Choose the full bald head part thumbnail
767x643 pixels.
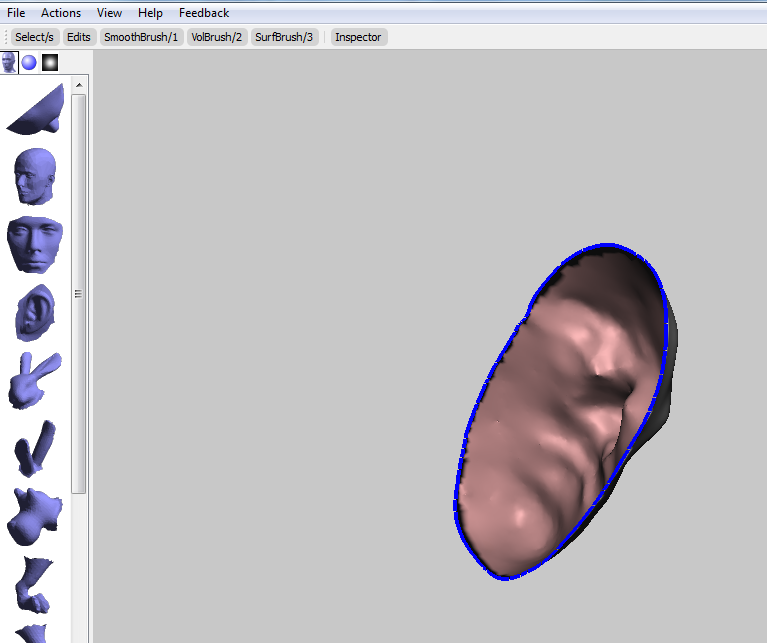pos(35,177)
